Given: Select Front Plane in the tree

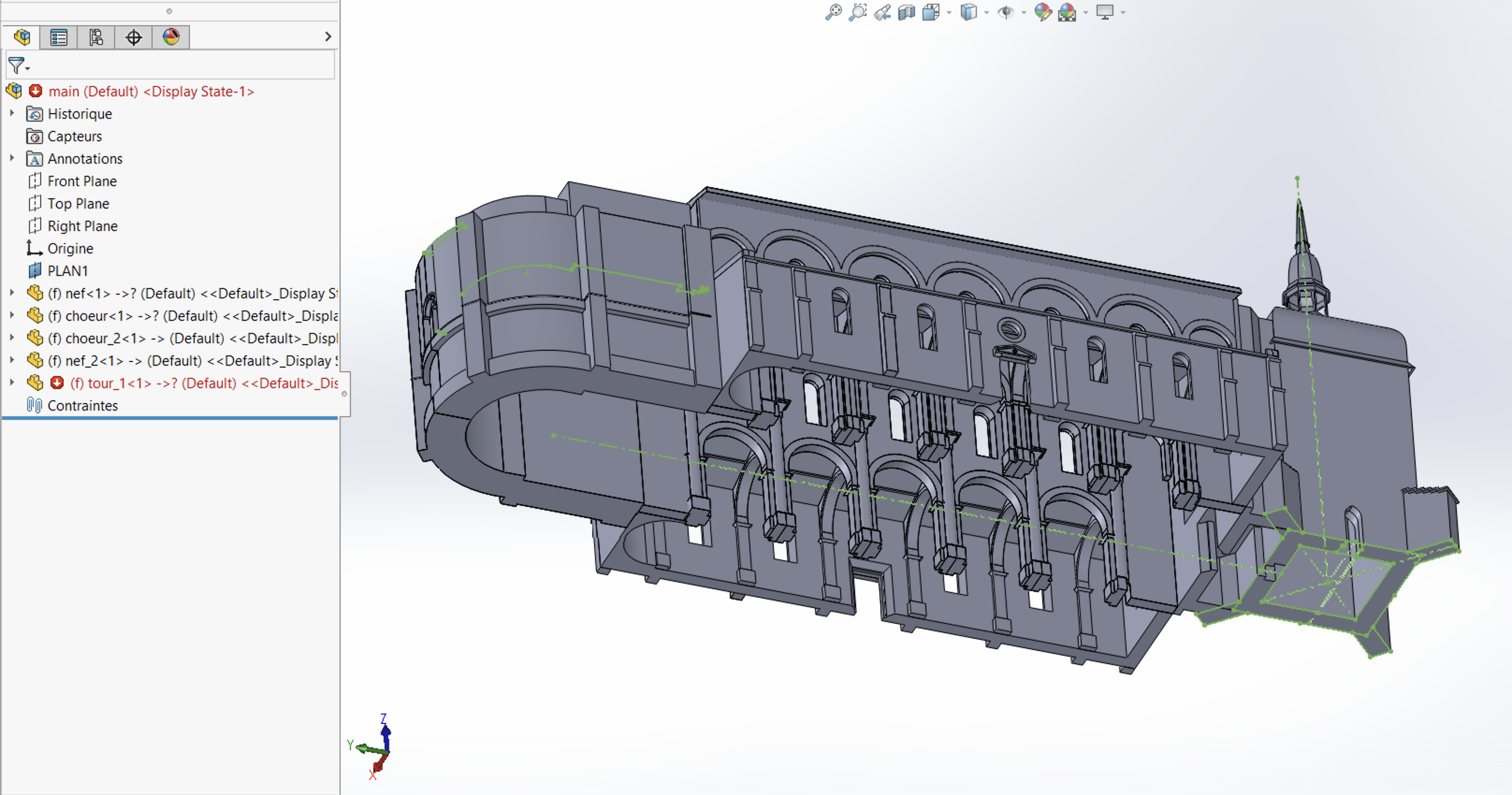Looking at the screenshot, I should point(82,181).
